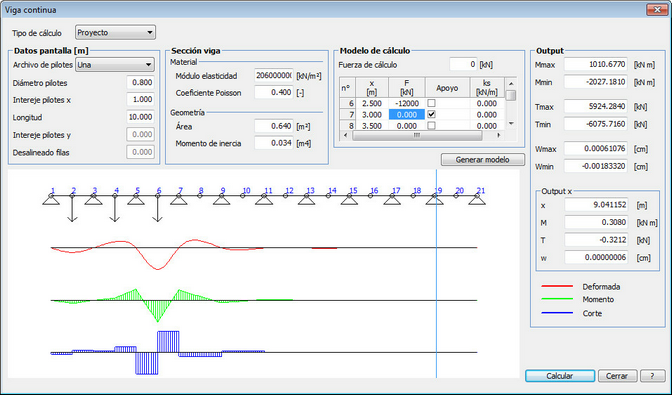
Task: Click the red Deformada legend line
Action: tap(557, 286)
